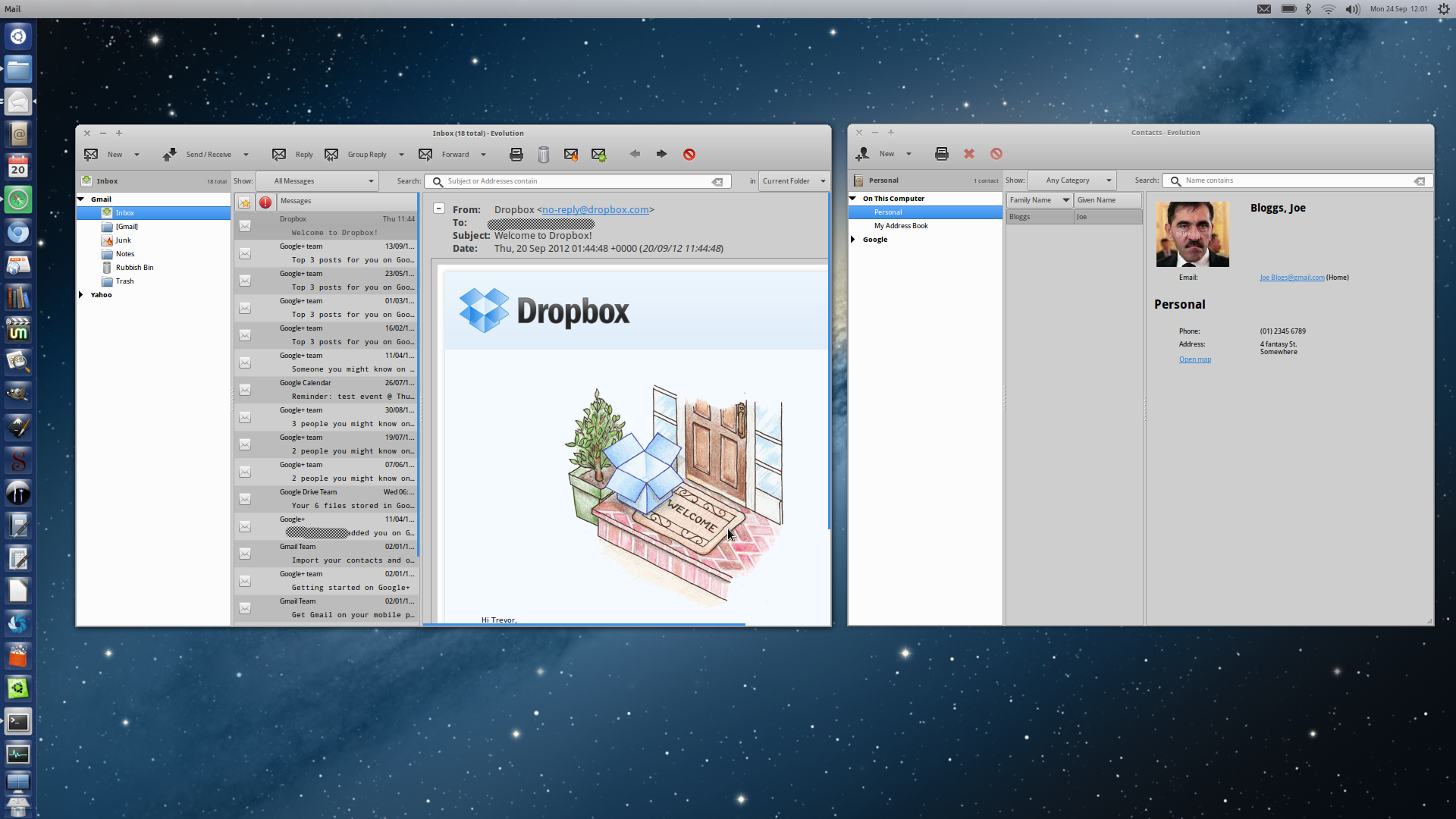Open the terminal from the dock
Viewport: 1456px width, 819px height.
click(18, 722)
